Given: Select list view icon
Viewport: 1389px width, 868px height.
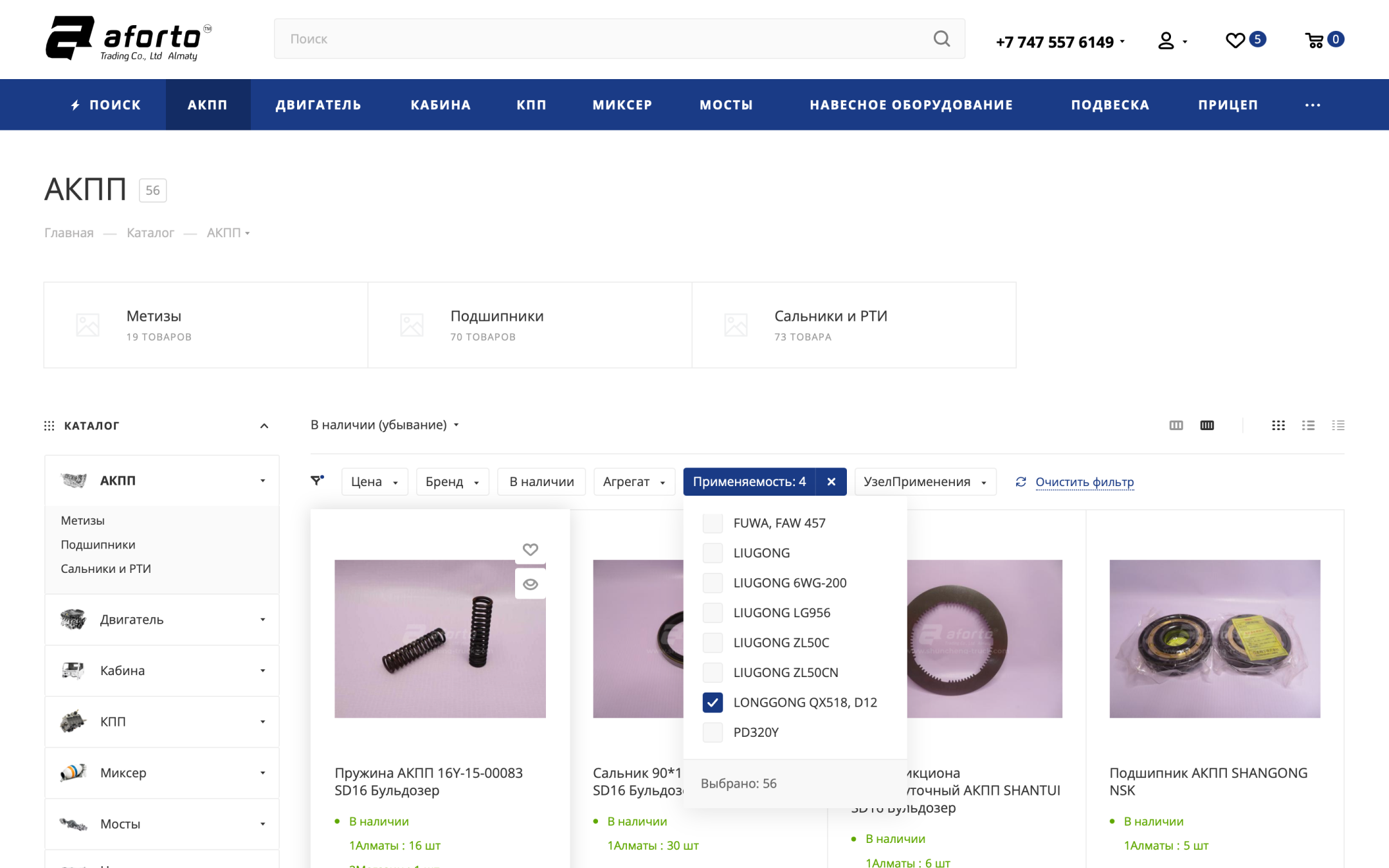Looking at the screenshot, I should point(1308,425).
